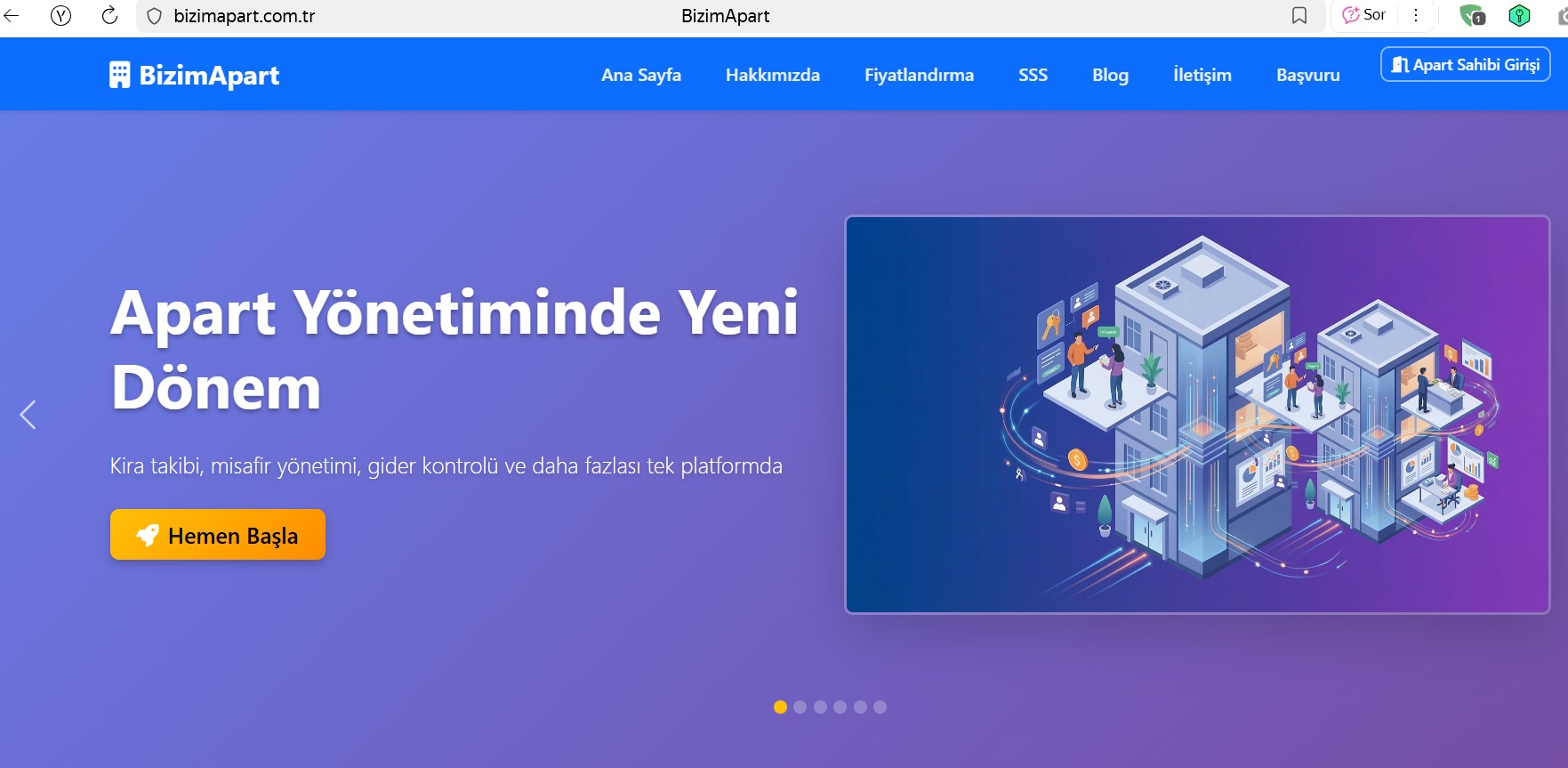1568x768 pixels.
Task: Click Apart Sahibi Girişi login button
Action: (1466, 64)
